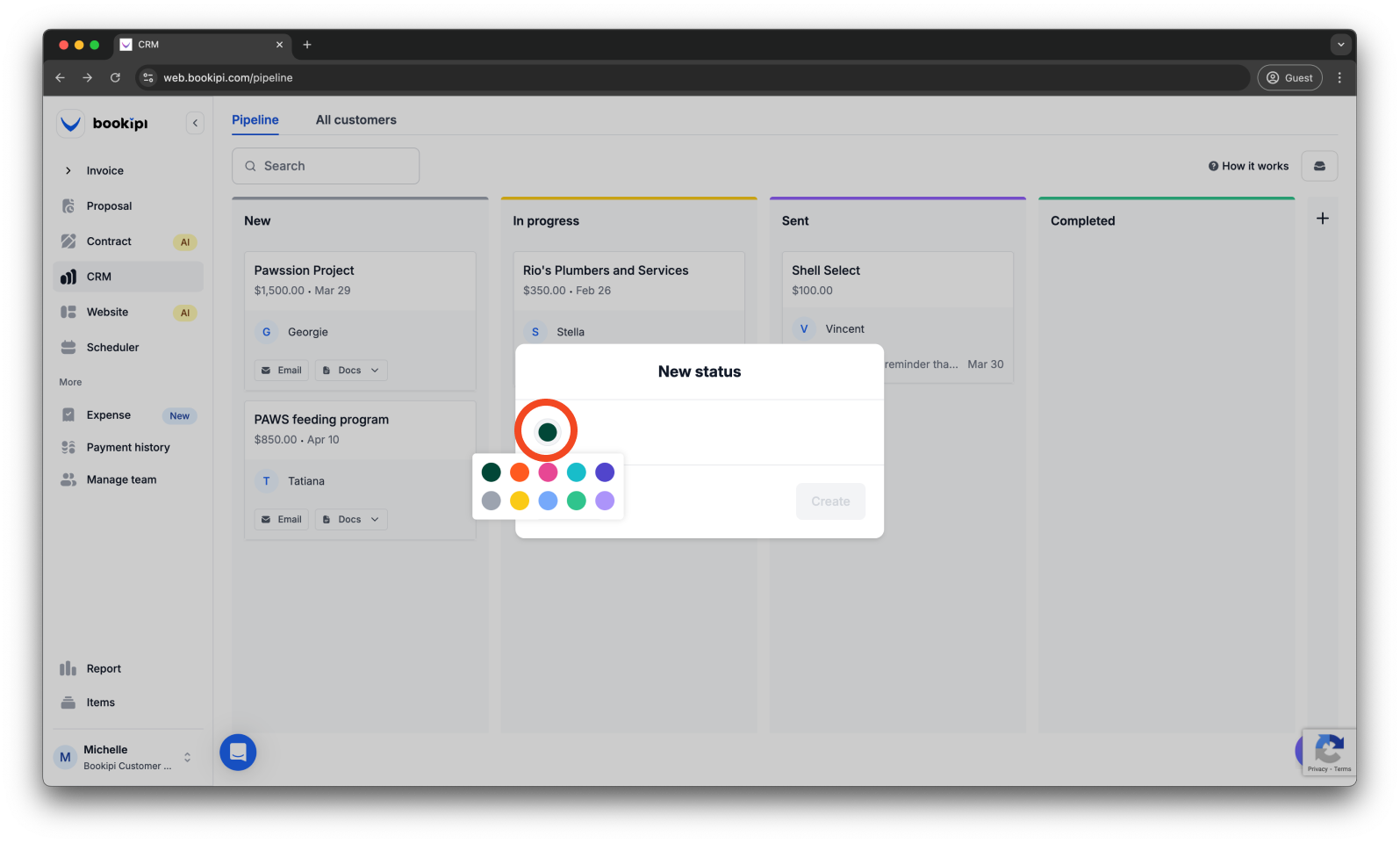Click the Proposal sidebar icon
Viewport: 1400px width, 843px height.
tap(68, 205)
